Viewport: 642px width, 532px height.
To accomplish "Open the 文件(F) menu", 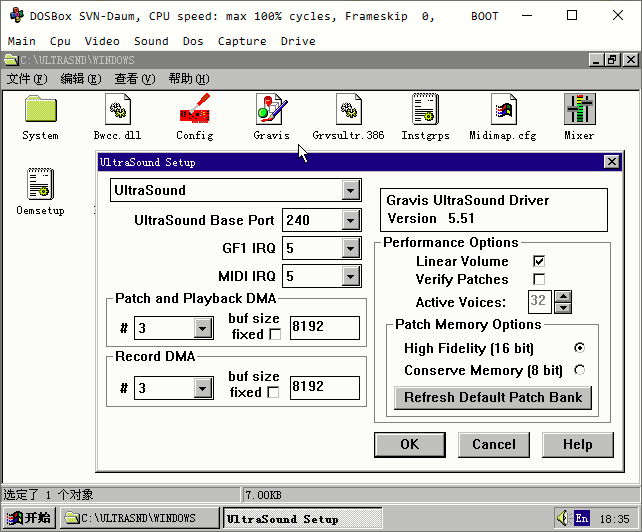I will point(27,79).
